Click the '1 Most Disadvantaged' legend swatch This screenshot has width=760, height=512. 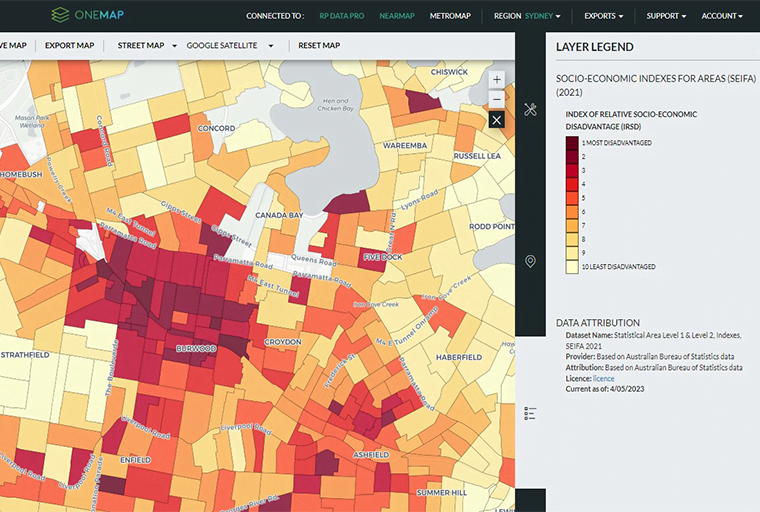click(571, 143)
